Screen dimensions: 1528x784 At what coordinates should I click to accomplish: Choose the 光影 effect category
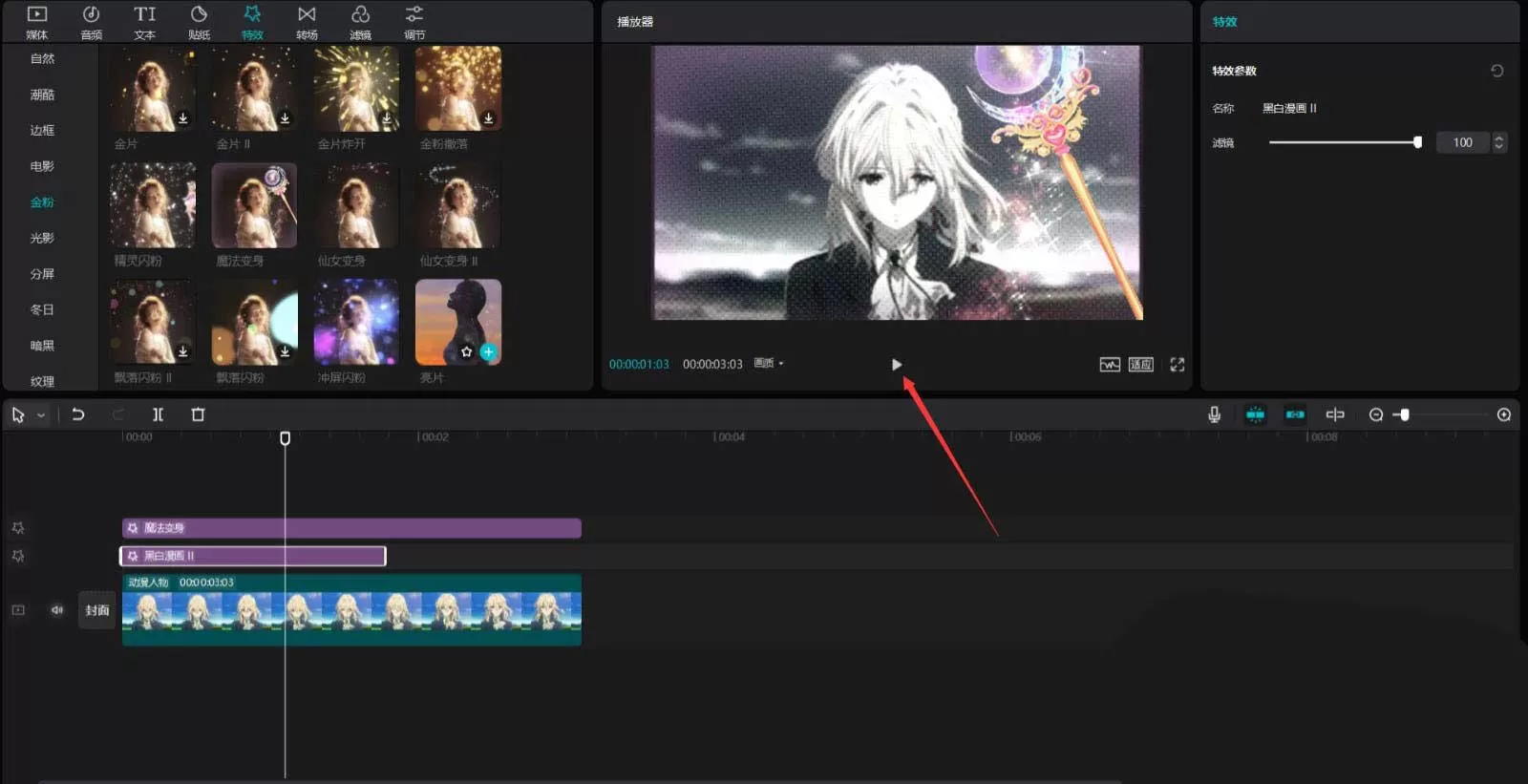point(42,238)
